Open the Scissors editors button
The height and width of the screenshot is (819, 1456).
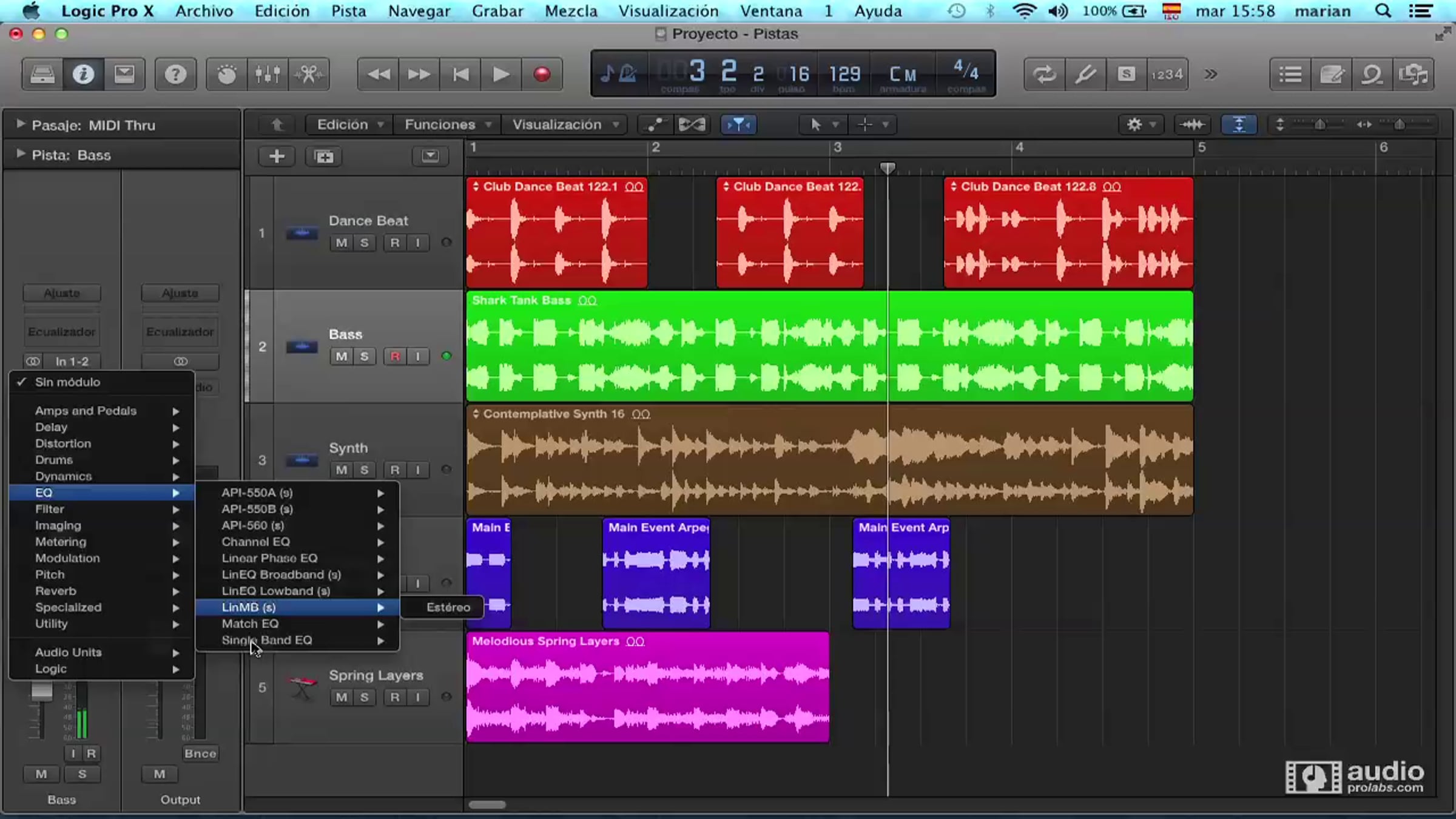(309, 74)
